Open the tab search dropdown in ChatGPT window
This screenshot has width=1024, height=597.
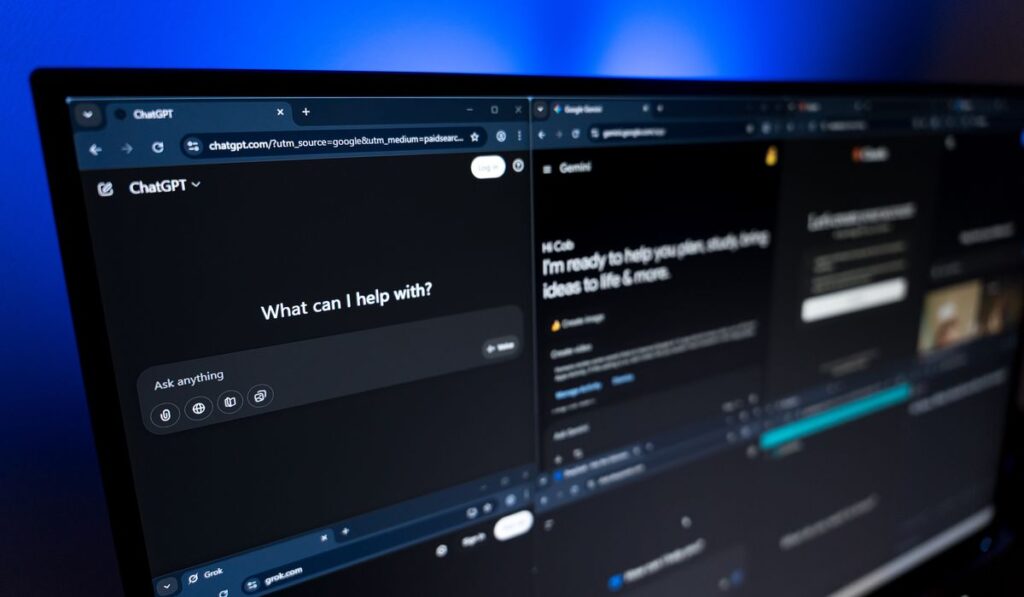click(89, 115)
